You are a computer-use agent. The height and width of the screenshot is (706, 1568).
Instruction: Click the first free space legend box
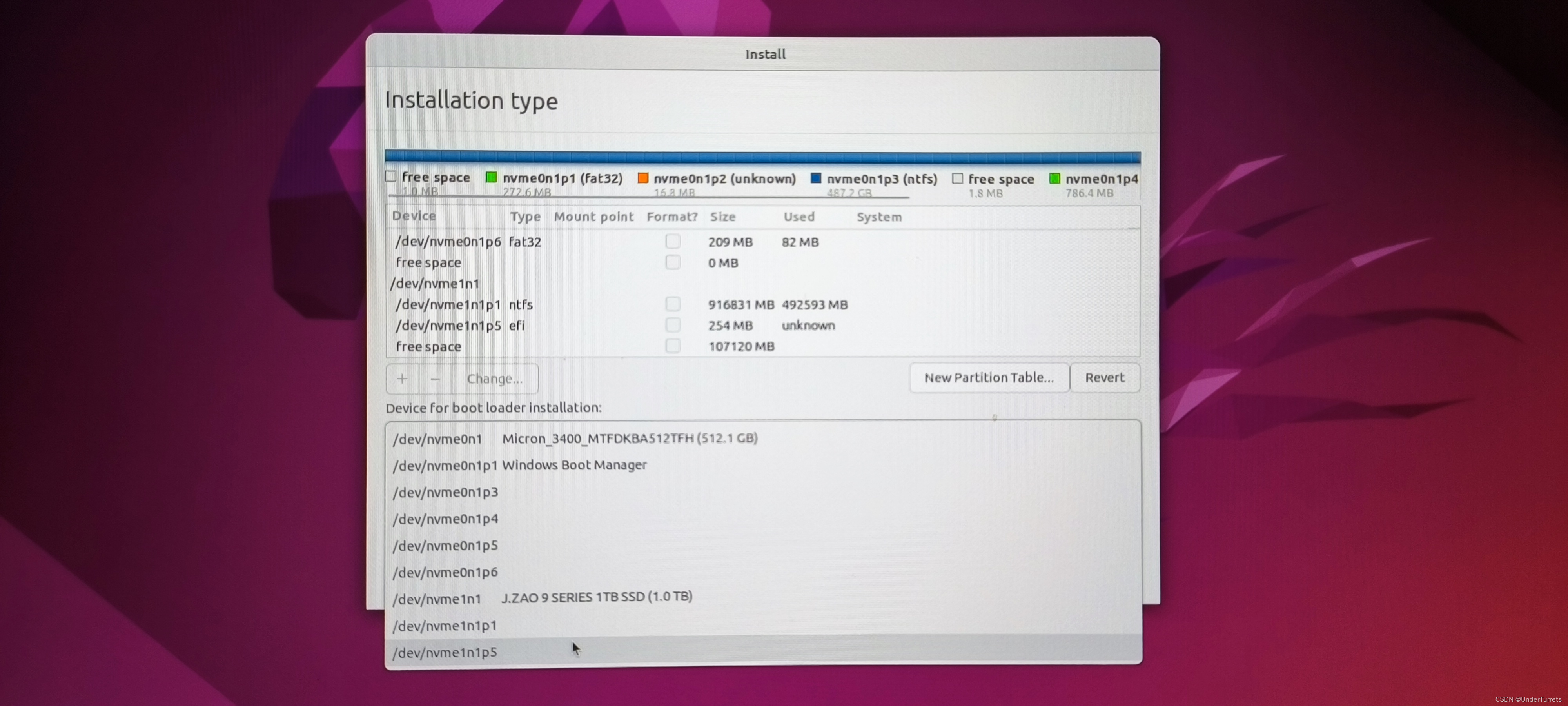tap(391, 176)
